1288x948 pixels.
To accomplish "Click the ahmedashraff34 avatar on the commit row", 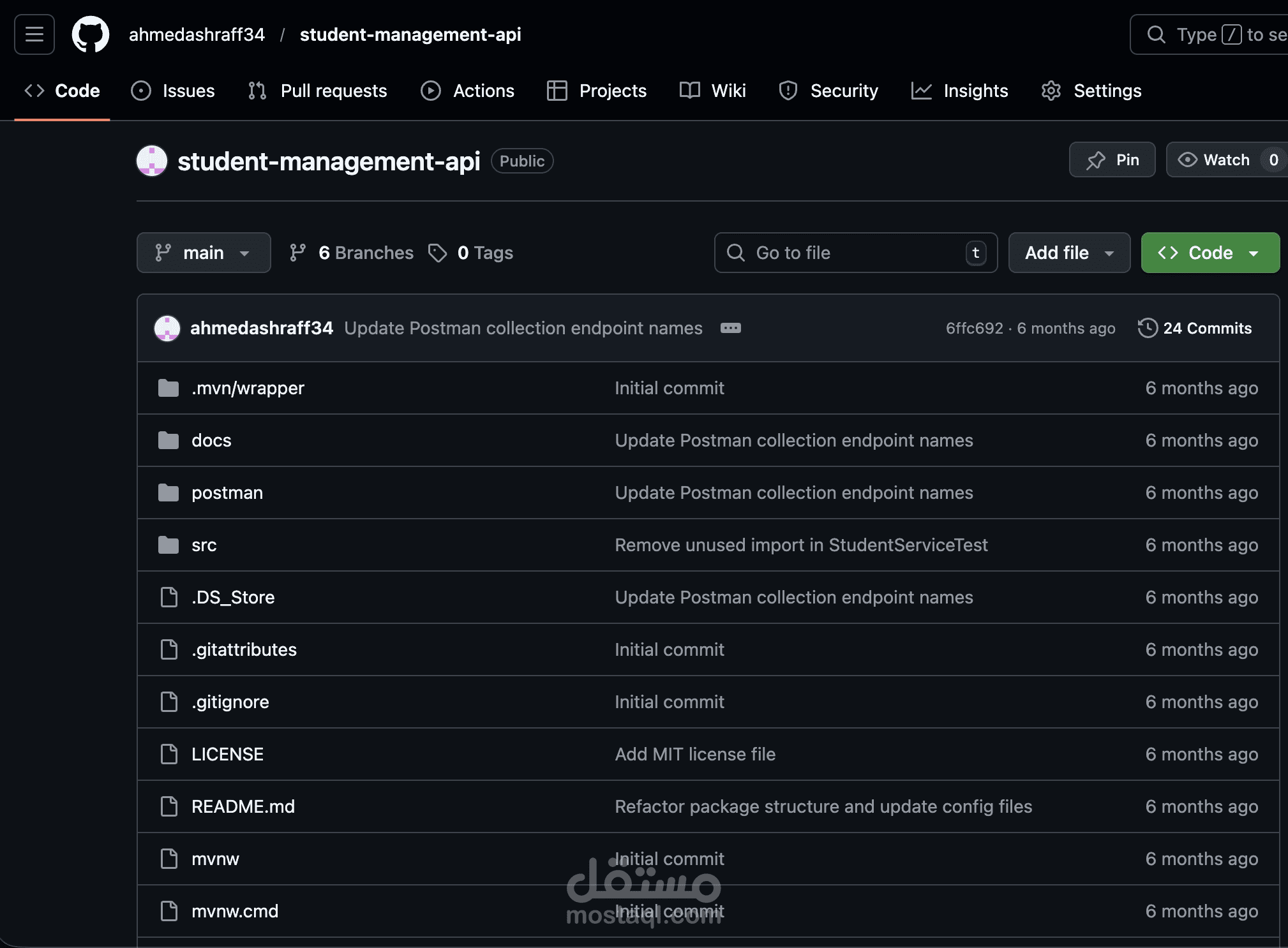I will (x=167, y=328).
